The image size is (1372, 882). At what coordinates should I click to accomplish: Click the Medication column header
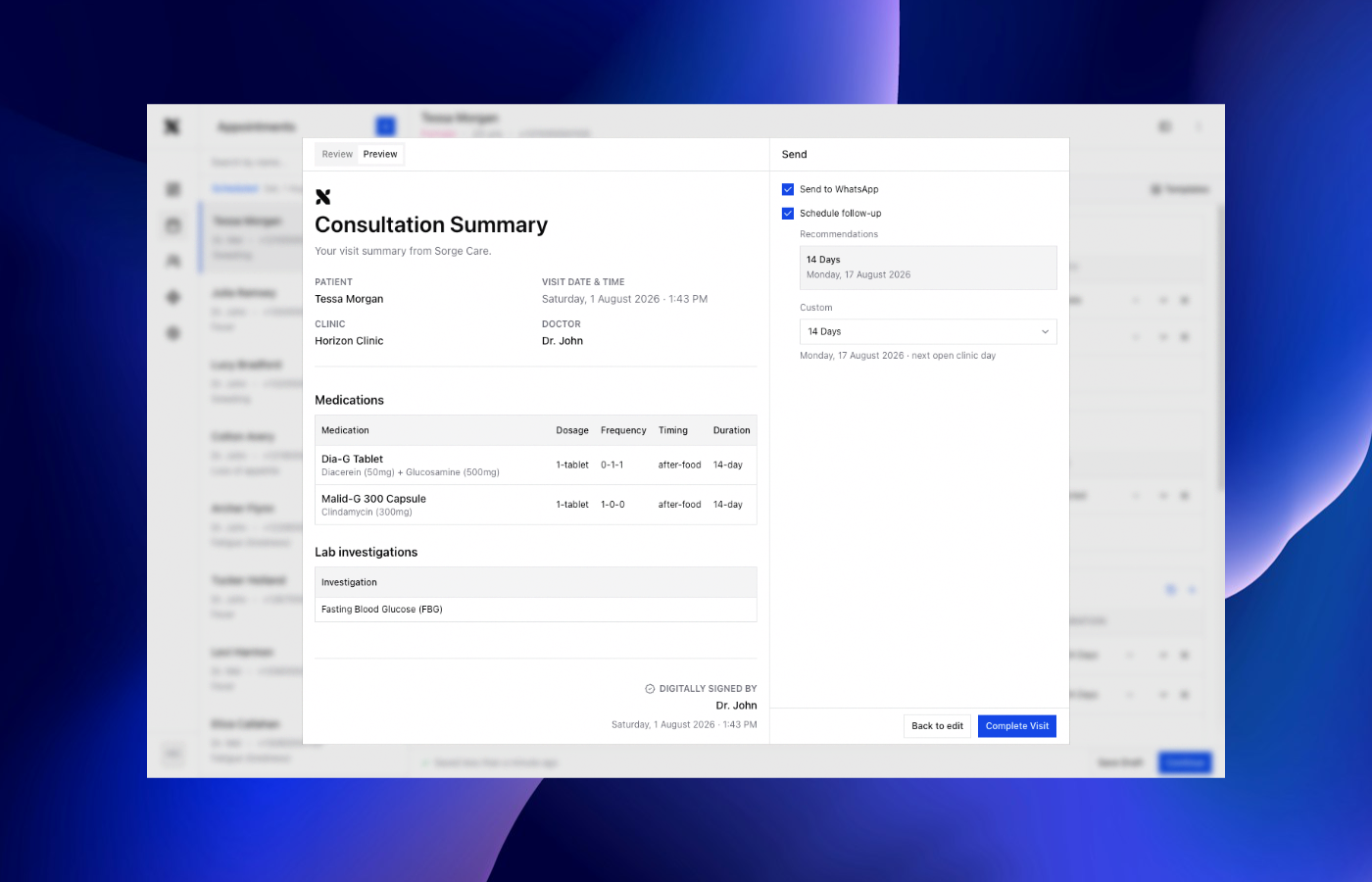tap(345, 430)
